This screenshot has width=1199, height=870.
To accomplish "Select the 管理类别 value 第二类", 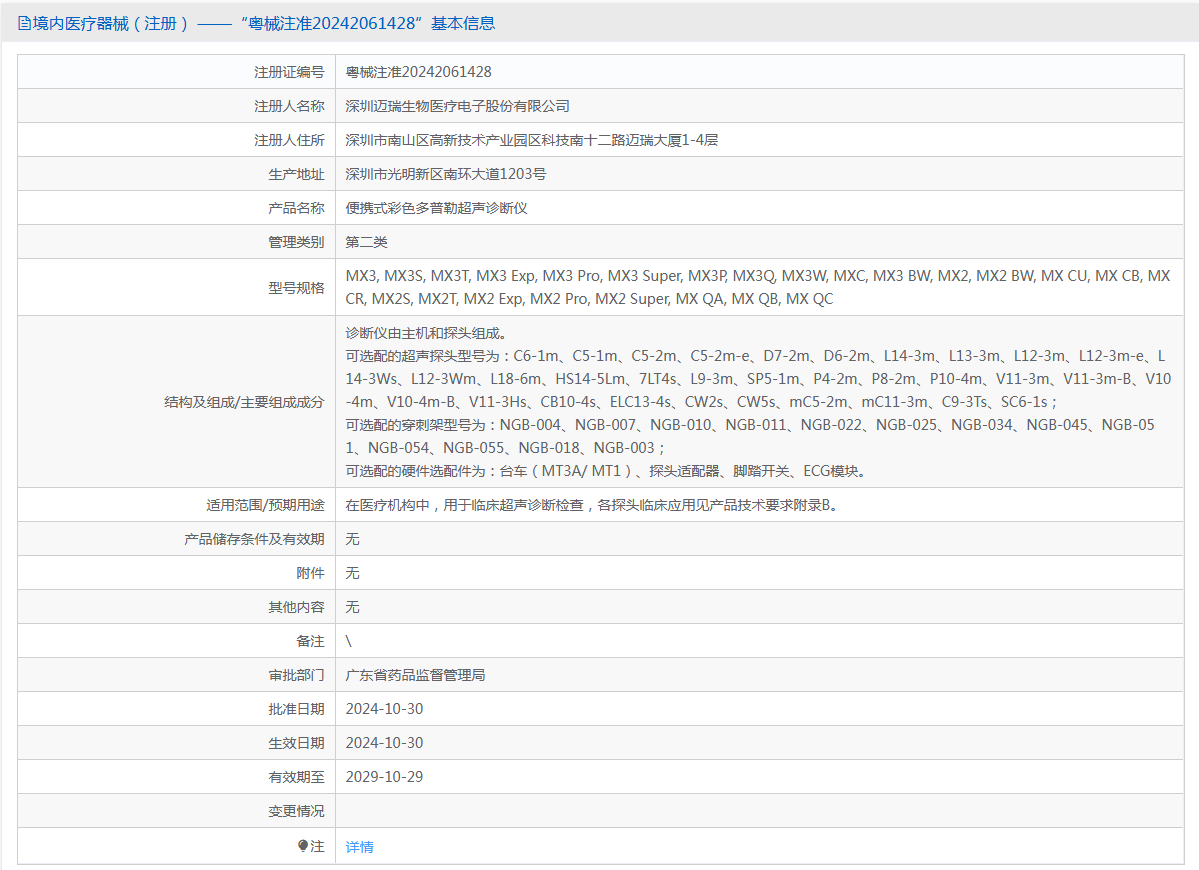I will coord(366,242).
